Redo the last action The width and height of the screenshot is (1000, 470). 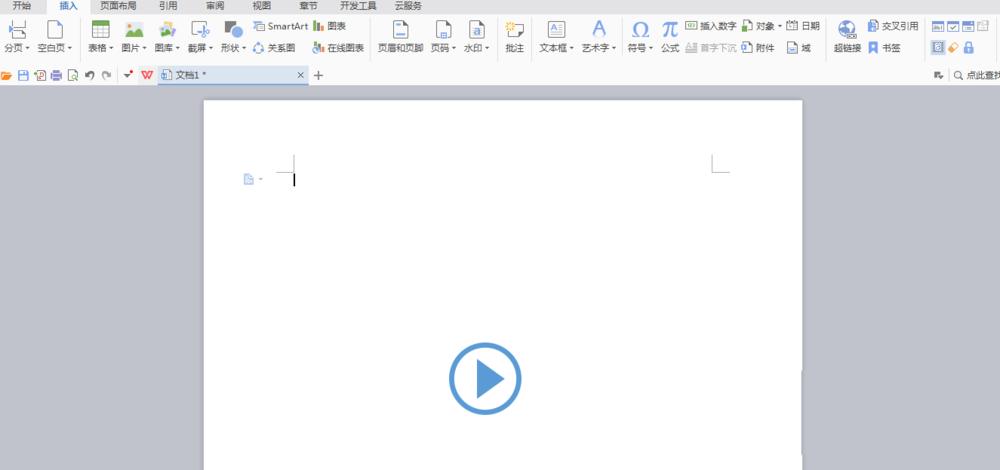(x=107, y=75)
